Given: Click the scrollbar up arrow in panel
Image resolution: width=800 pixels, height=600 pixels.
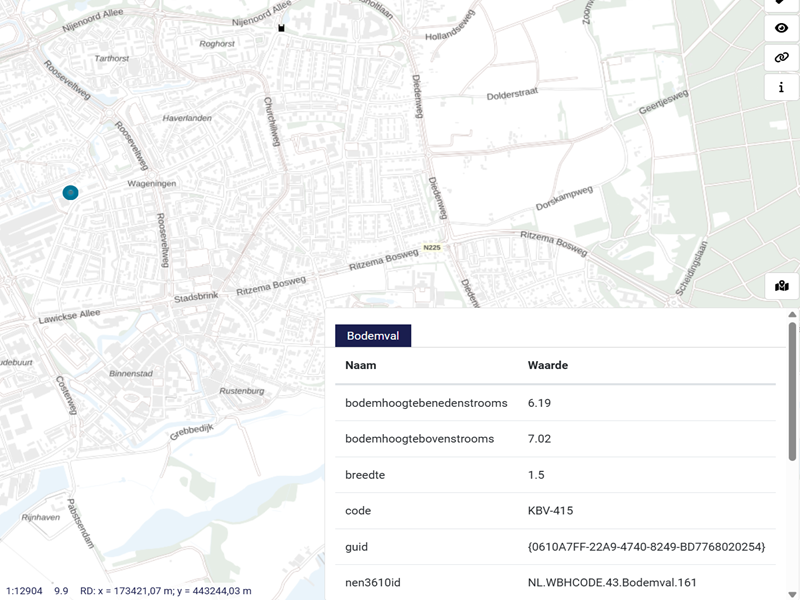Looking at the screenshot, I should [793, 315].
